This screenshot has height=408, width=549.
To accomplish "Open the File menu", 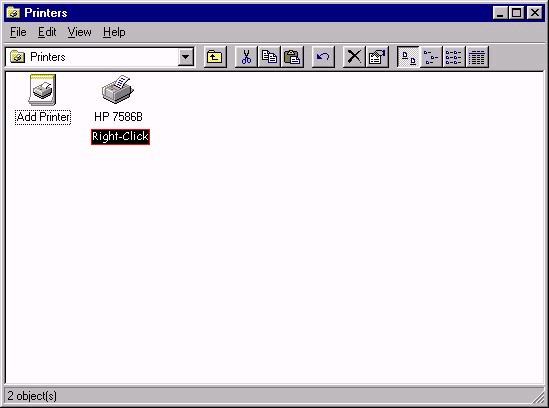I will click(x=18, y=32).
